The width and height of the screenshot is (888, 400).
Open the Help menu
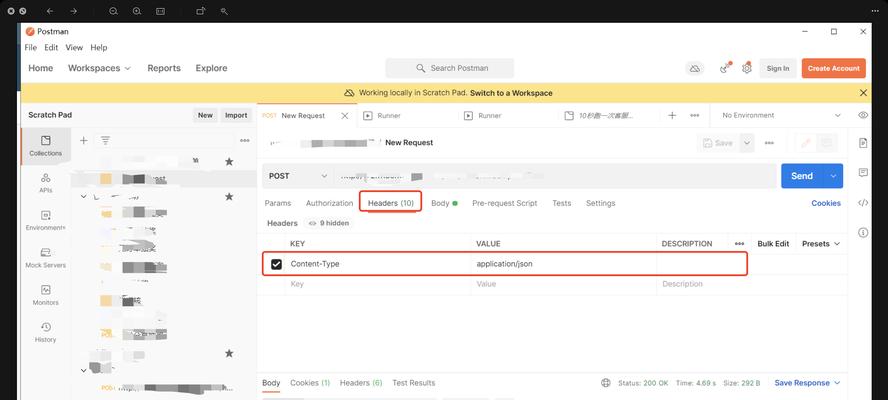click(x=99, y=48)
